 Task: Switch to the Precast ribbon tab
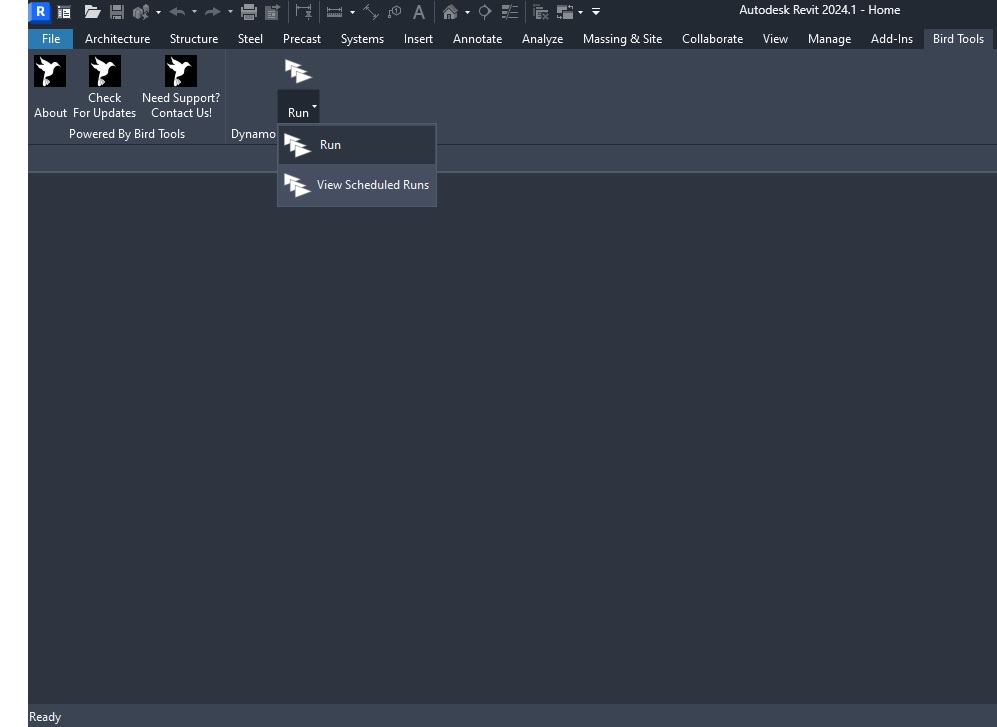301,39
